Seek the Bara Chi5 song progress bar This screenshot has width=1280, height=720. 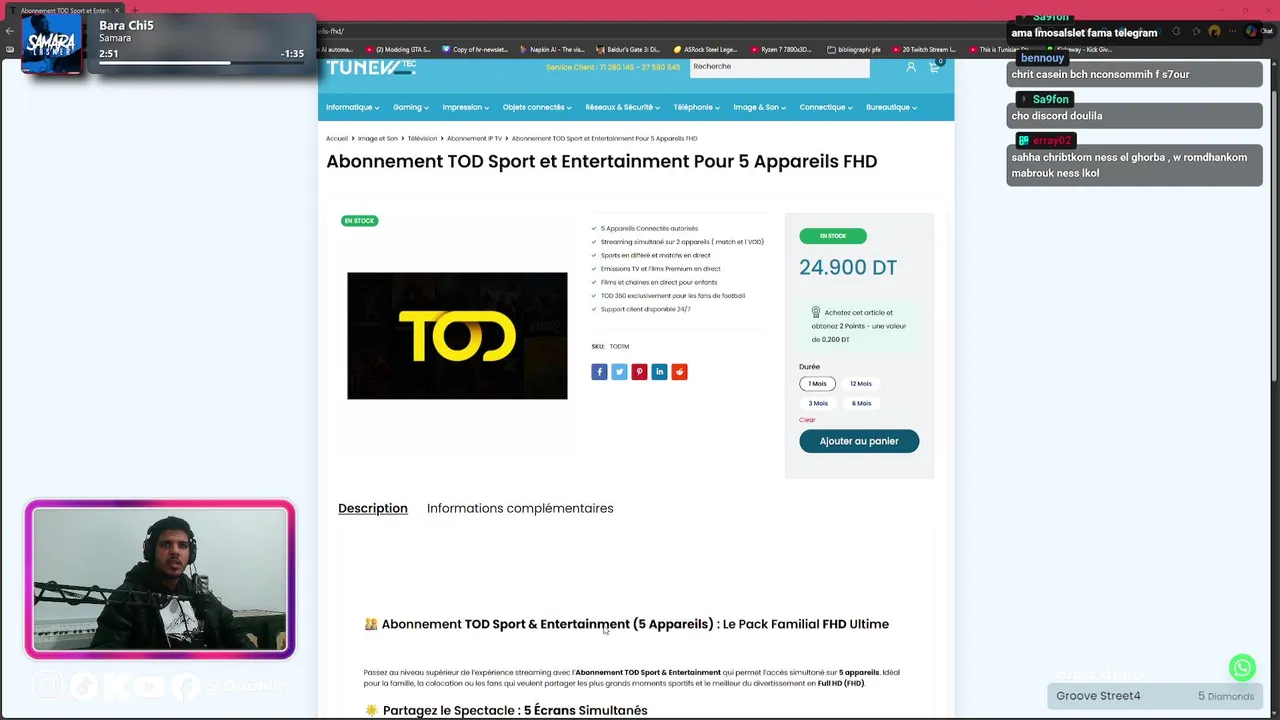[x=202, y=63]
